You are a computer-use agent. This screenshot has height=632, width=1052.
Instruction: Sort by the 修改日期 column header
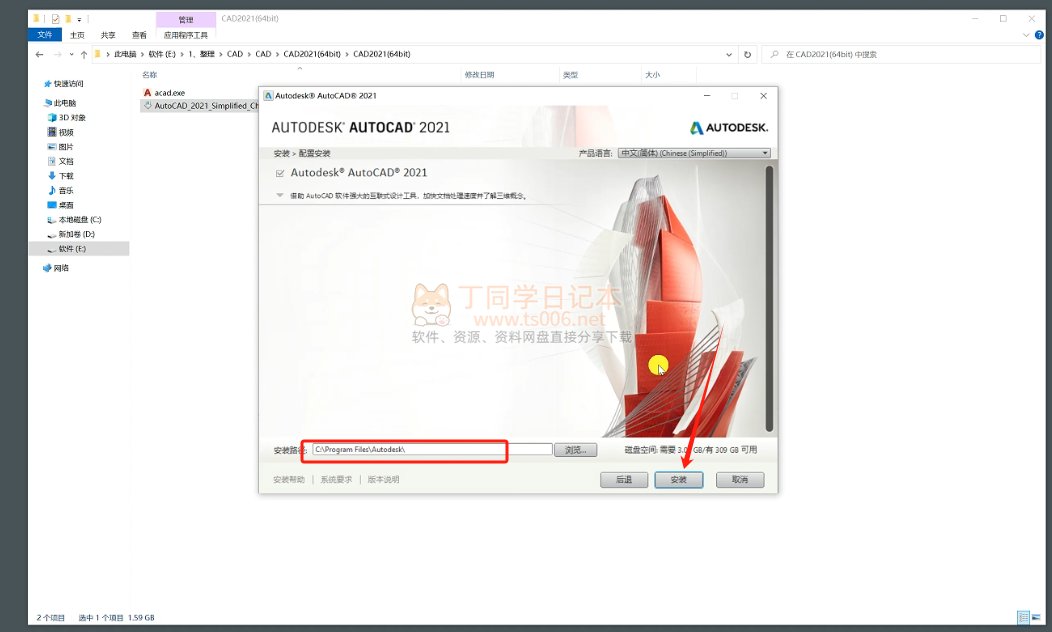coord(479,75)
